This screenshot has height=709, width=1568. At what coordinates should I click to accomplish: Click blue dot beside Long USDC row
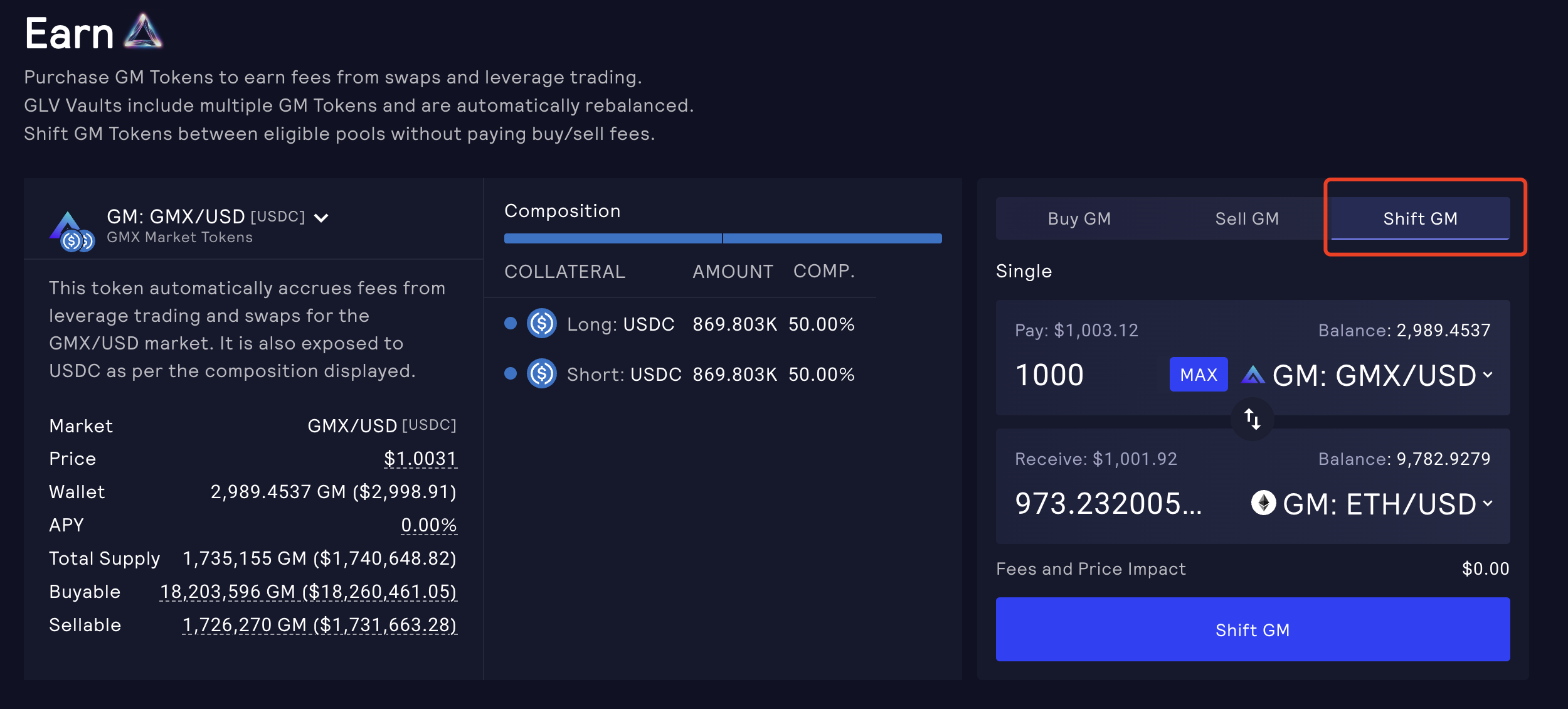(511, 323)
